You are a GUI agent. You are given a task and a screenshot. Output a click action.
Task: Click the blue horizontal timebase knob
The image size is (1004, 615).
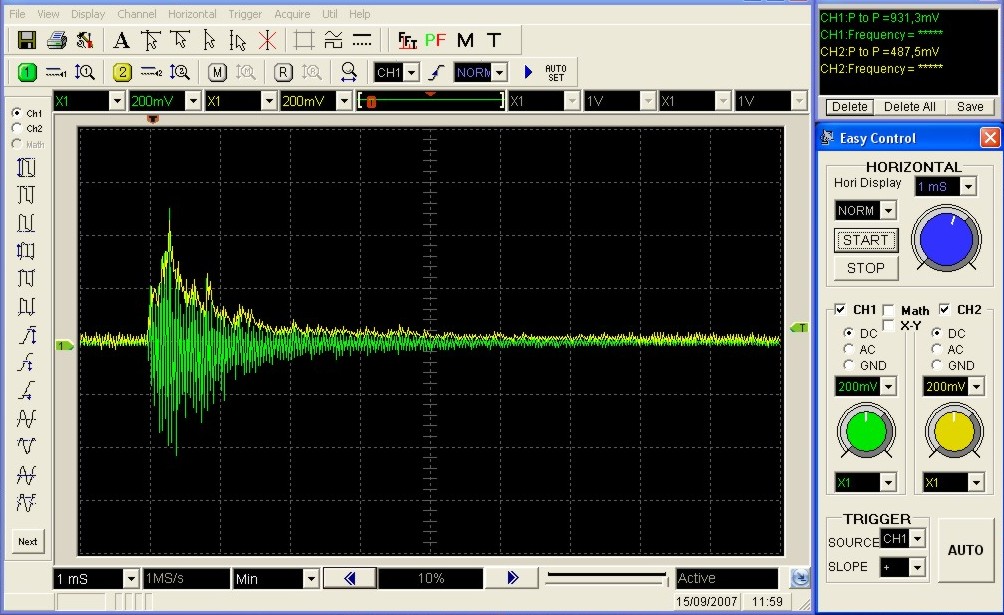click(946, 239)
